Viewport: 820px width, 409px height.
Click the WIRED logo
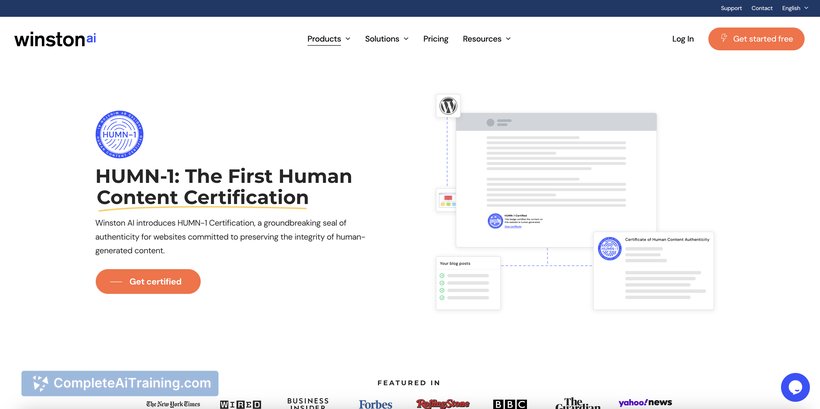[241, 404]
